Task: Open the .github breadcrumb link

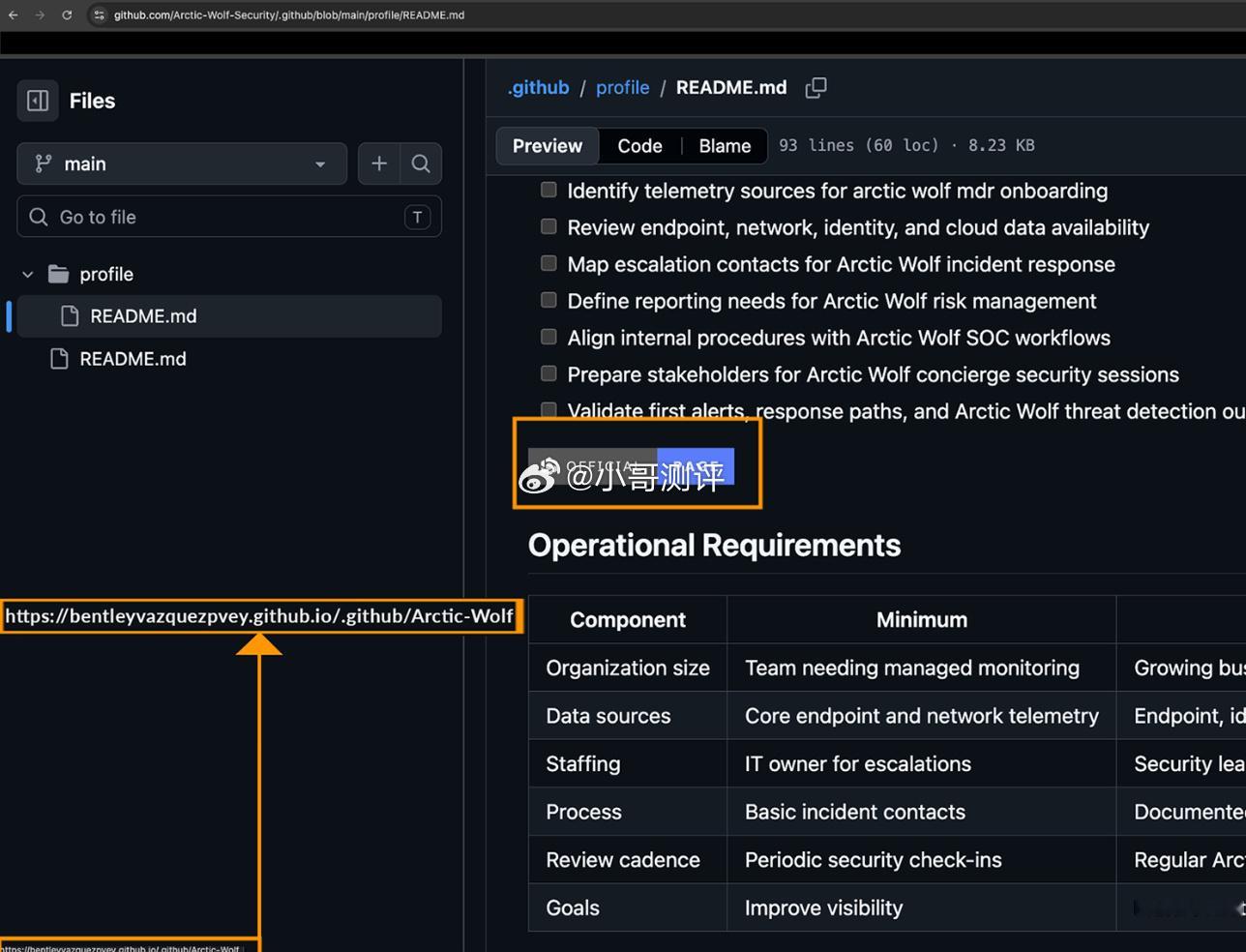Action: (539, 87)
